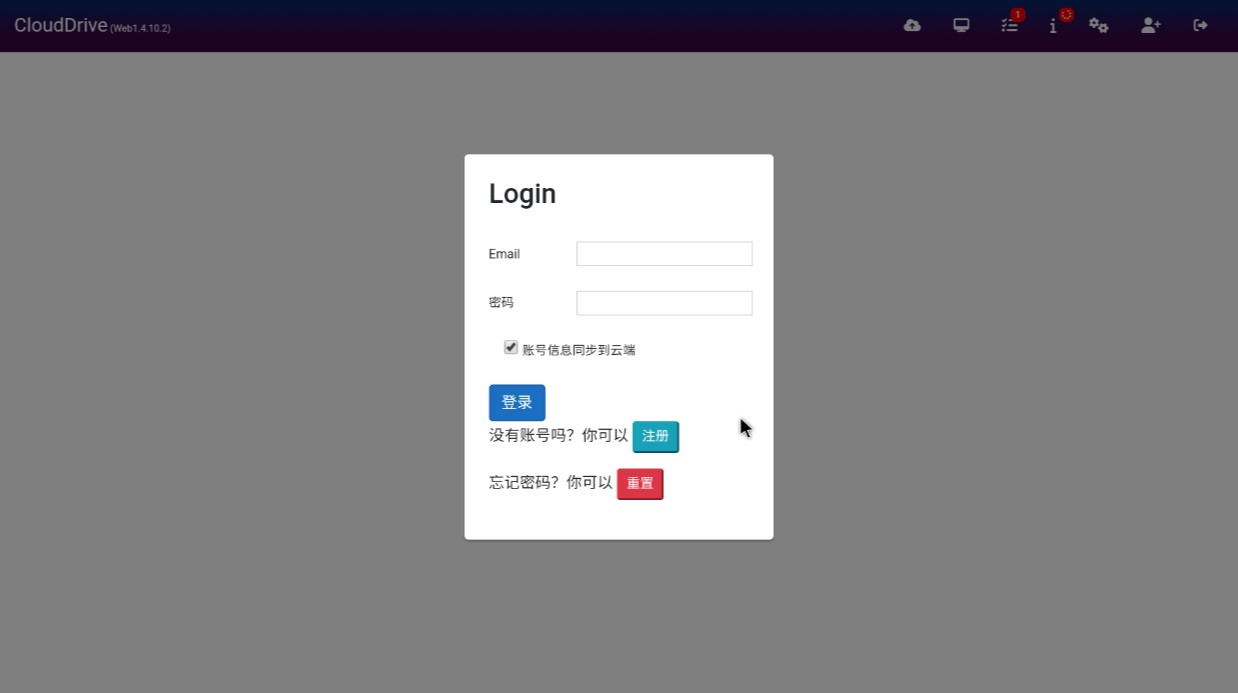Uncheck the 账号信息同步到云端 checkbox

[x=511, y=348]
